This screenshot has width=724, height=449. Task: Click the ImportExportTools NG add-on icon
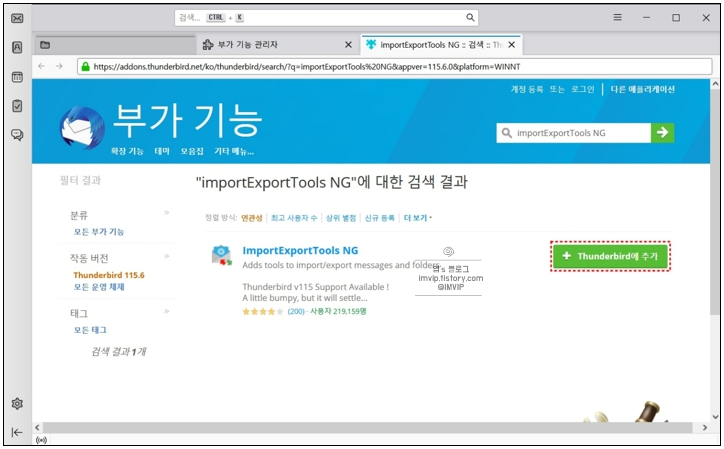[222, 255]
